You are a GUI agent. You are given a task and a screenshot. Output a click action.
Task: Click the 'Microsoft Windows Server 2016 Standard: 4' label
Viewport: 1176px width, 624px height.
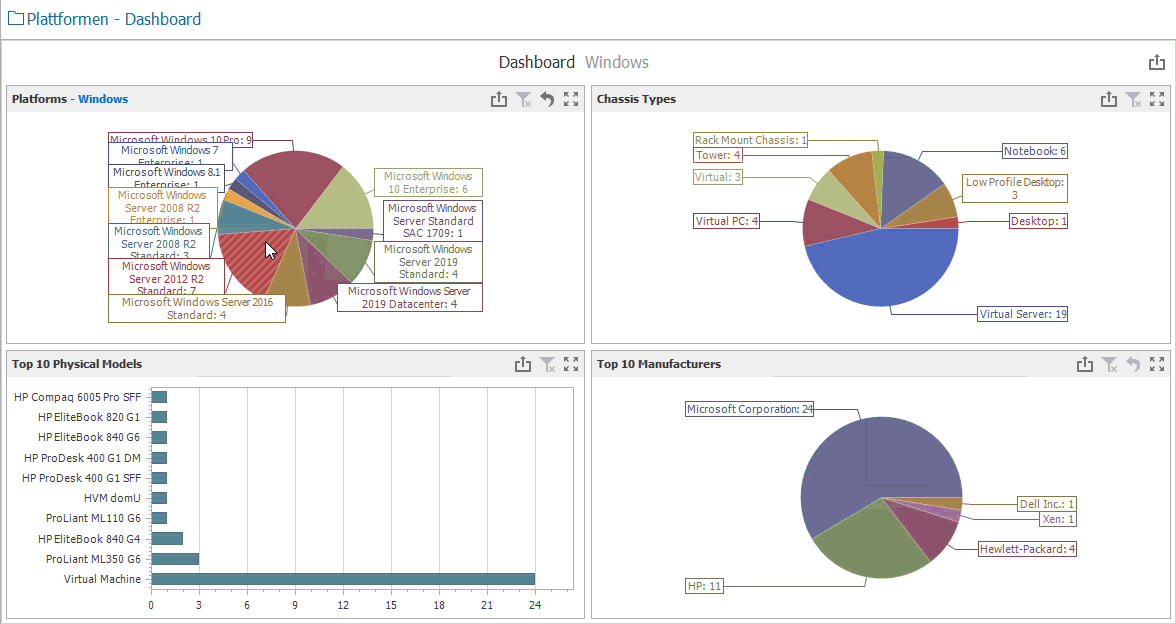[x=196, y=308]
